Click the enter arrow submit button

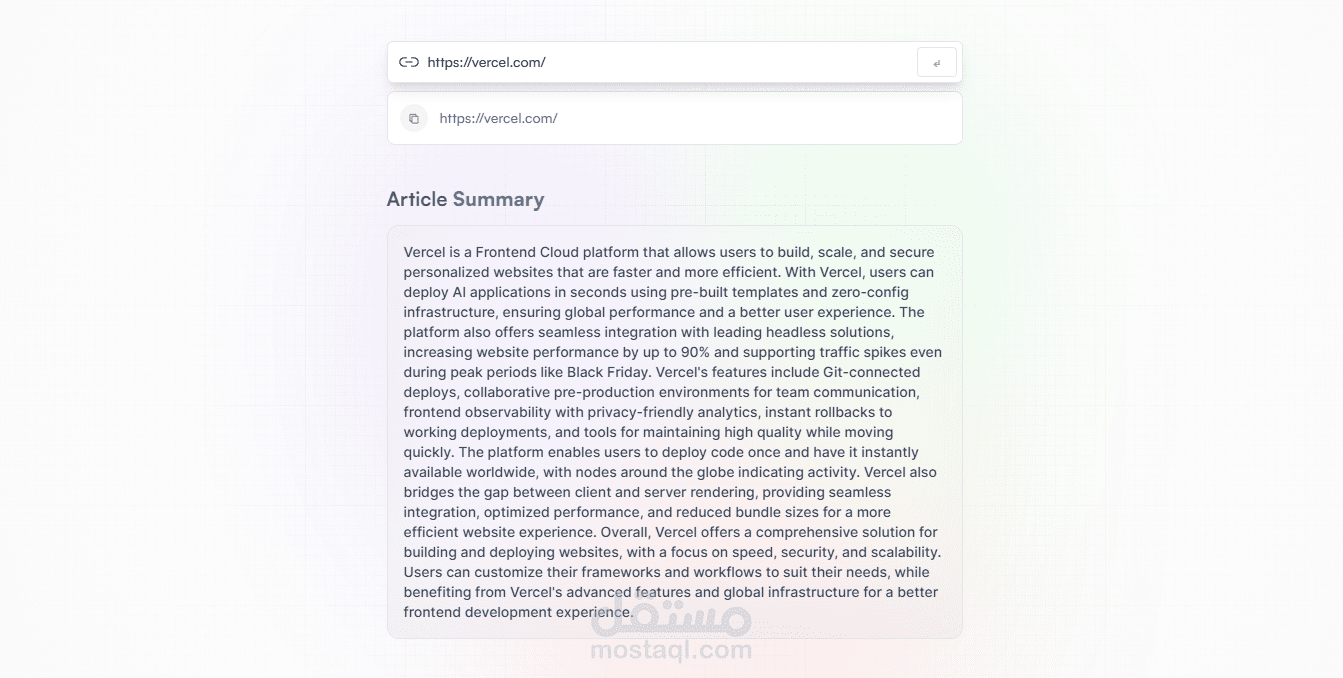click(937, 62)
